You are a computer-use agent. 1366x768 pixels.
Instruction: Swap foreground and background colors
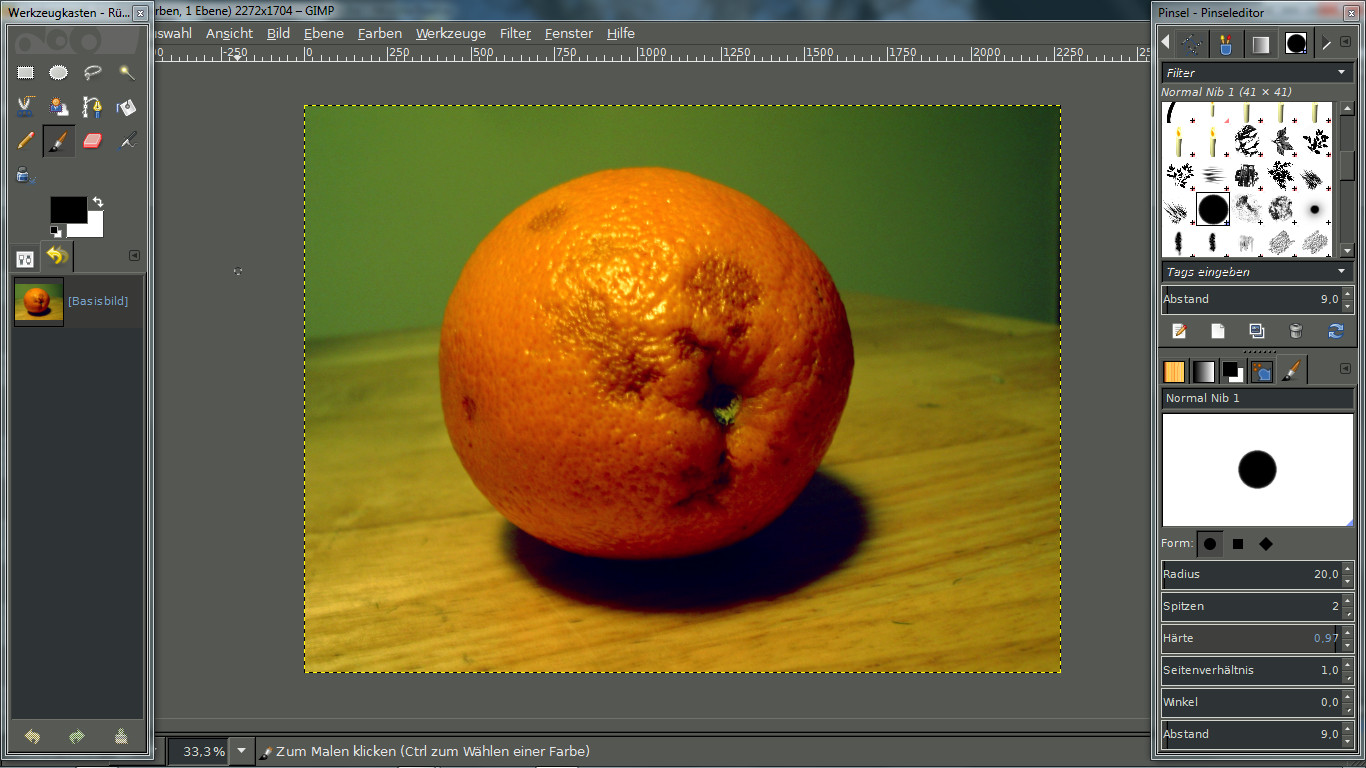point(98,202)
